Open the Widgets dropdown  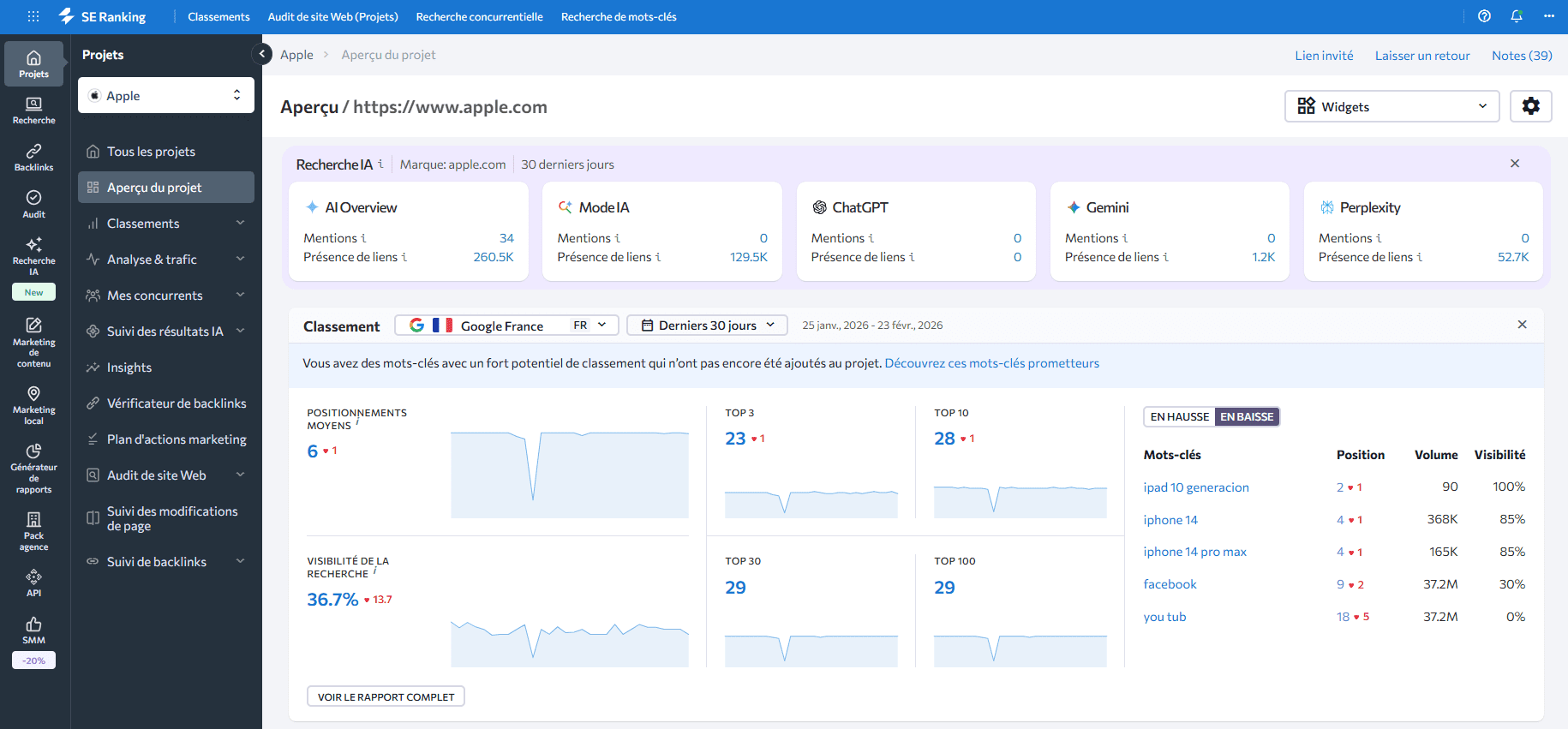click(x=1392, y=106)
